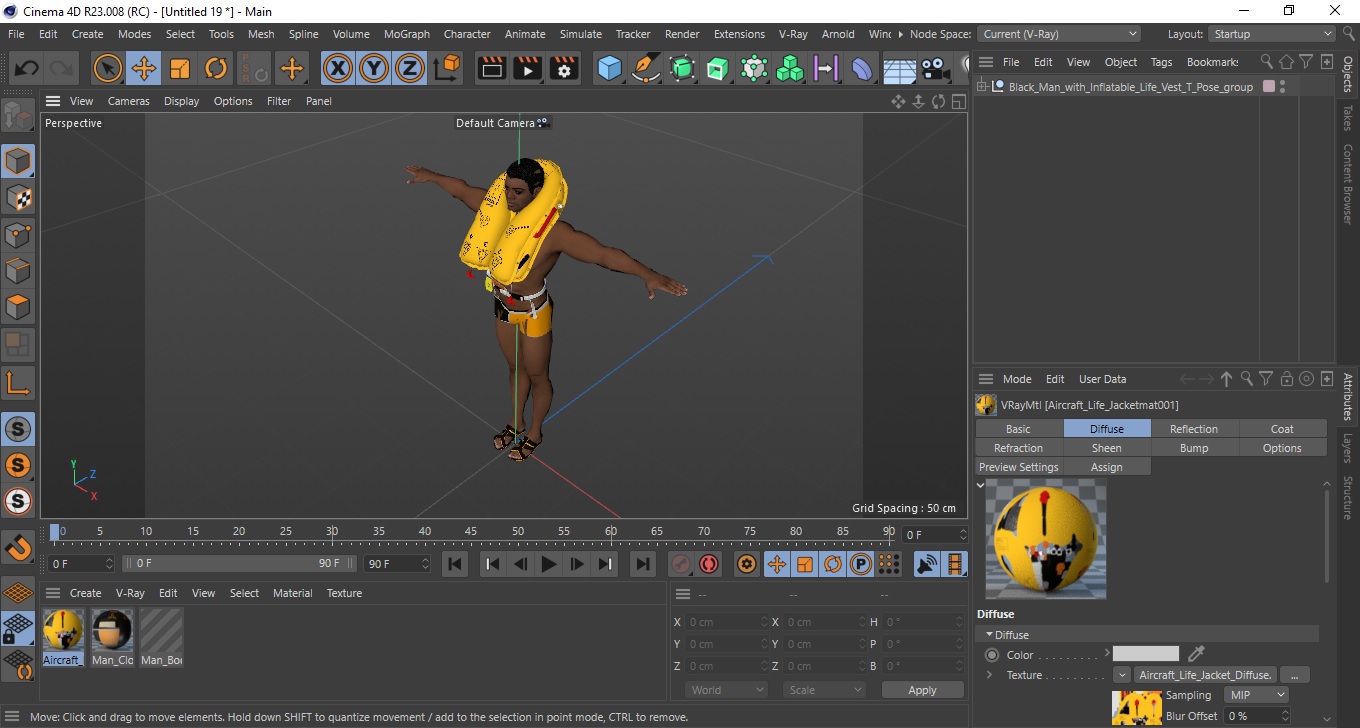Toggle X axis lock
This screenshot has height=728, width=1360.
338,69
